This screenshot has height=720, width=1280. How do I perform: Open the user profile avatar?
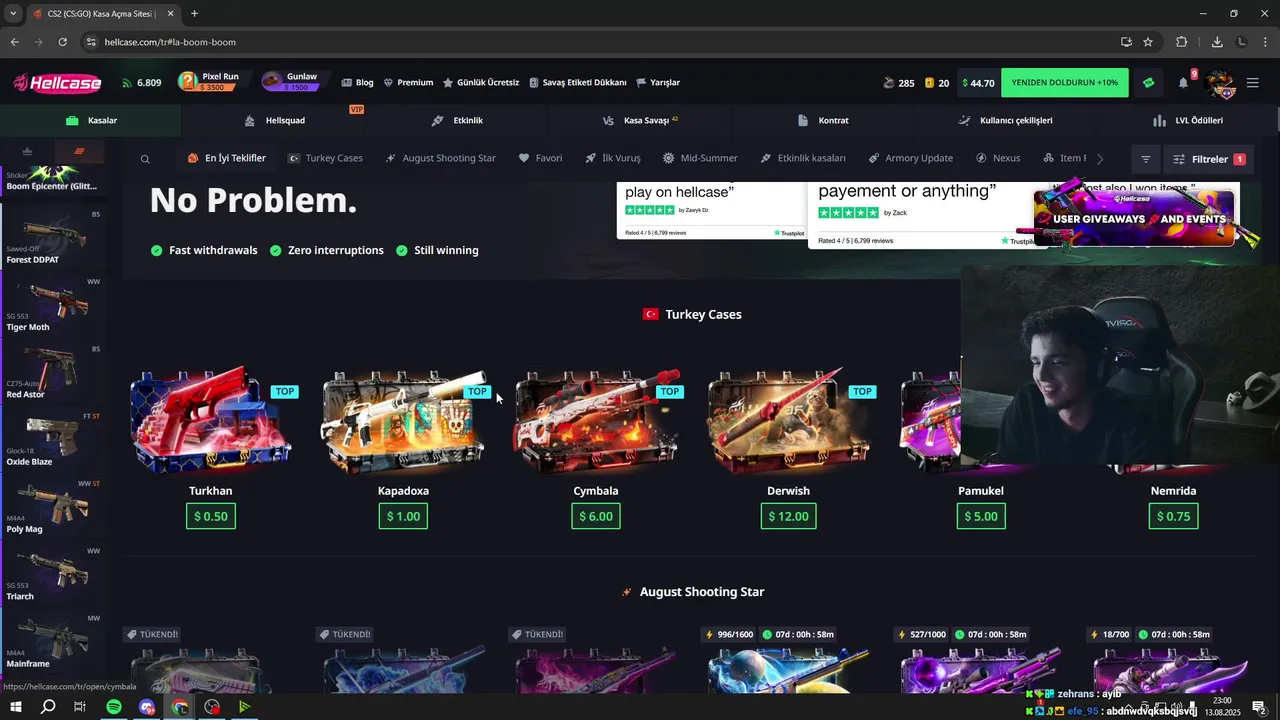[1221, 83]
